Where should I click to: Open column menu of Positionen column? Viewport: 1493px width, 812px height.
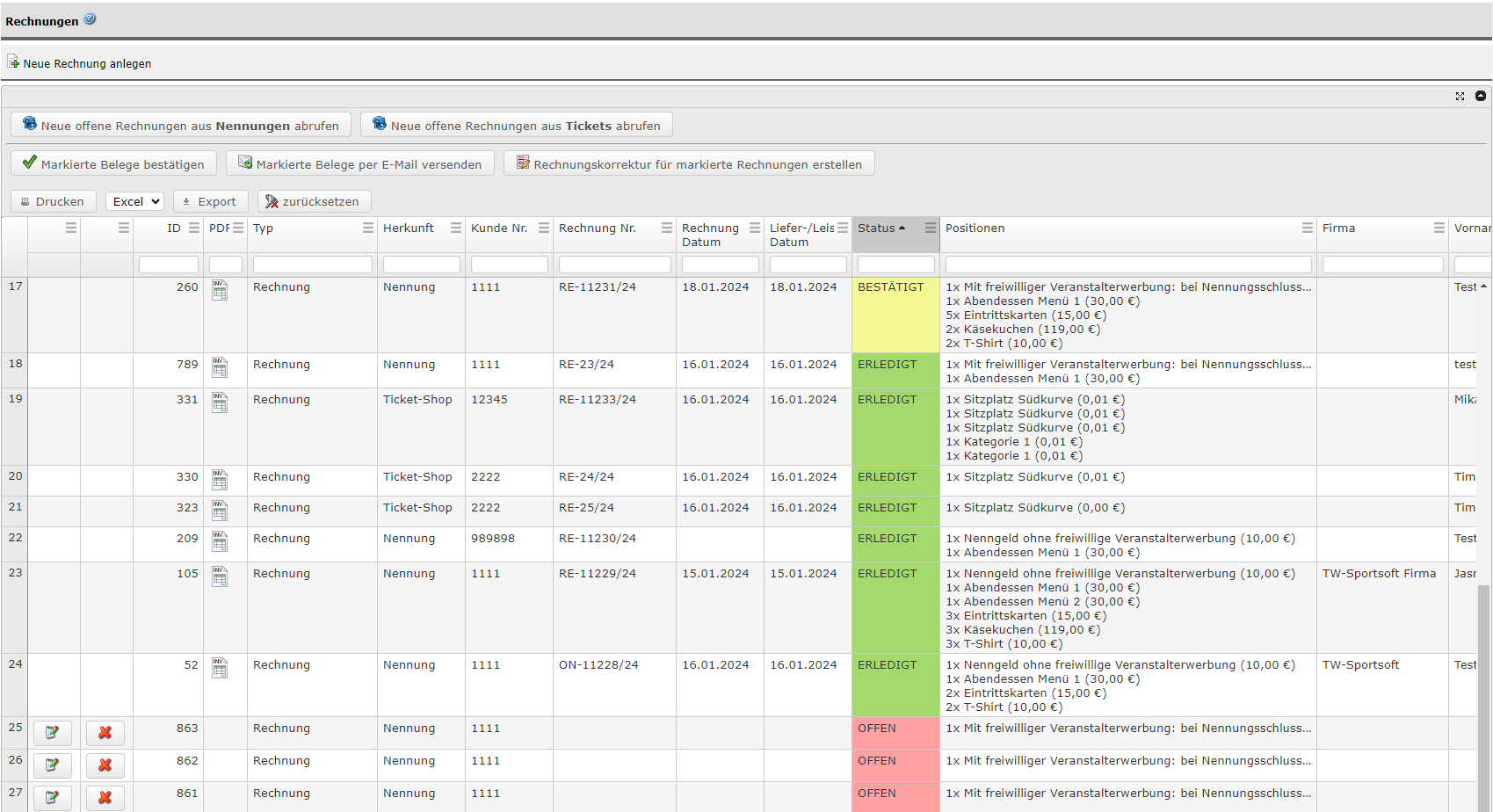(x=1308, y=228)
